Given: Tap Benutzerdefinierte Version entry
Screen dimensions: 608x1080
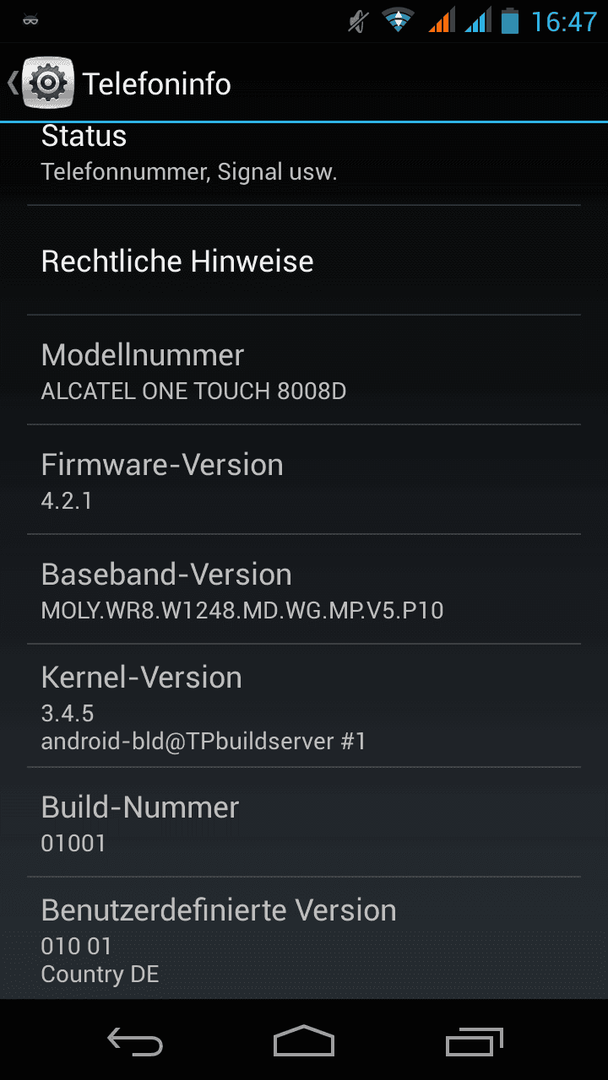Looking at the screenshot, I should click(x=304, y=937).
